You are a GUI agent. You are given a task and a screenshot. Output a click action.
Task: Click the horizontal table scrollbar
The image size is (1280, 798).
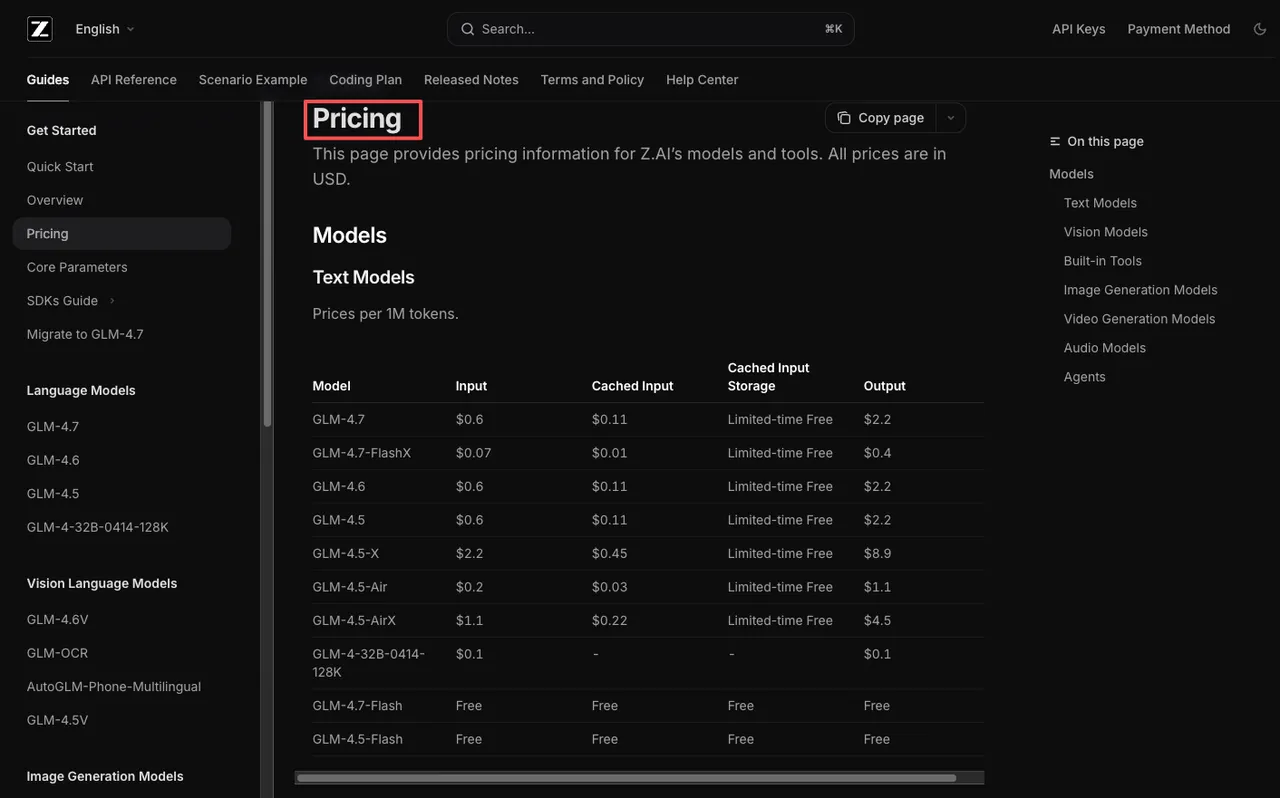tap(626, 778)
